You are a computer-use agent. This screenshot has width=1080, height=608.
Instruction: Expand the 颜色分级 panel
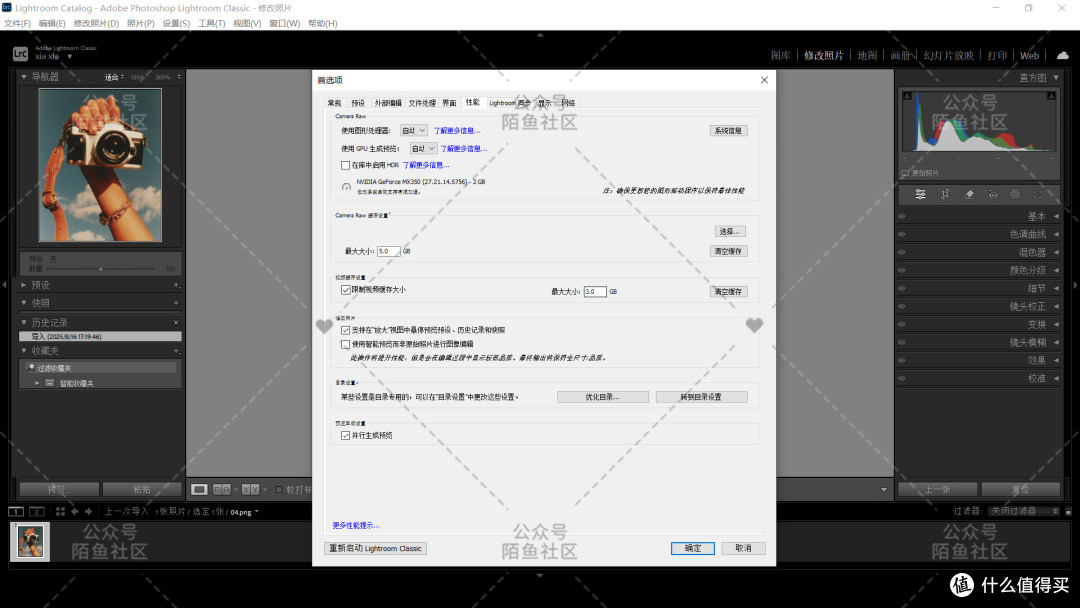[1056, 271]
